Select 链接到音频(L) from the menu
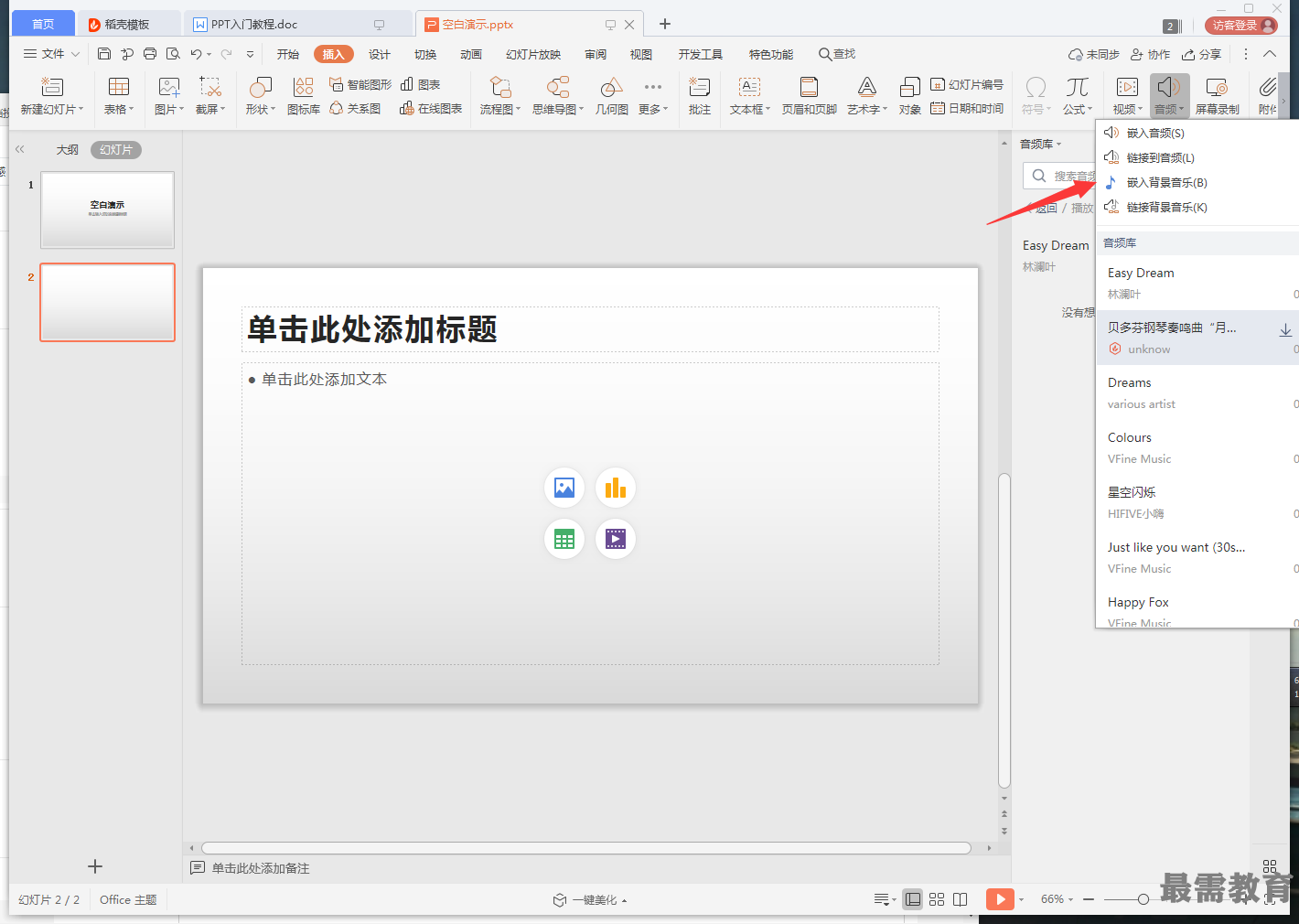 (1160, 157)
